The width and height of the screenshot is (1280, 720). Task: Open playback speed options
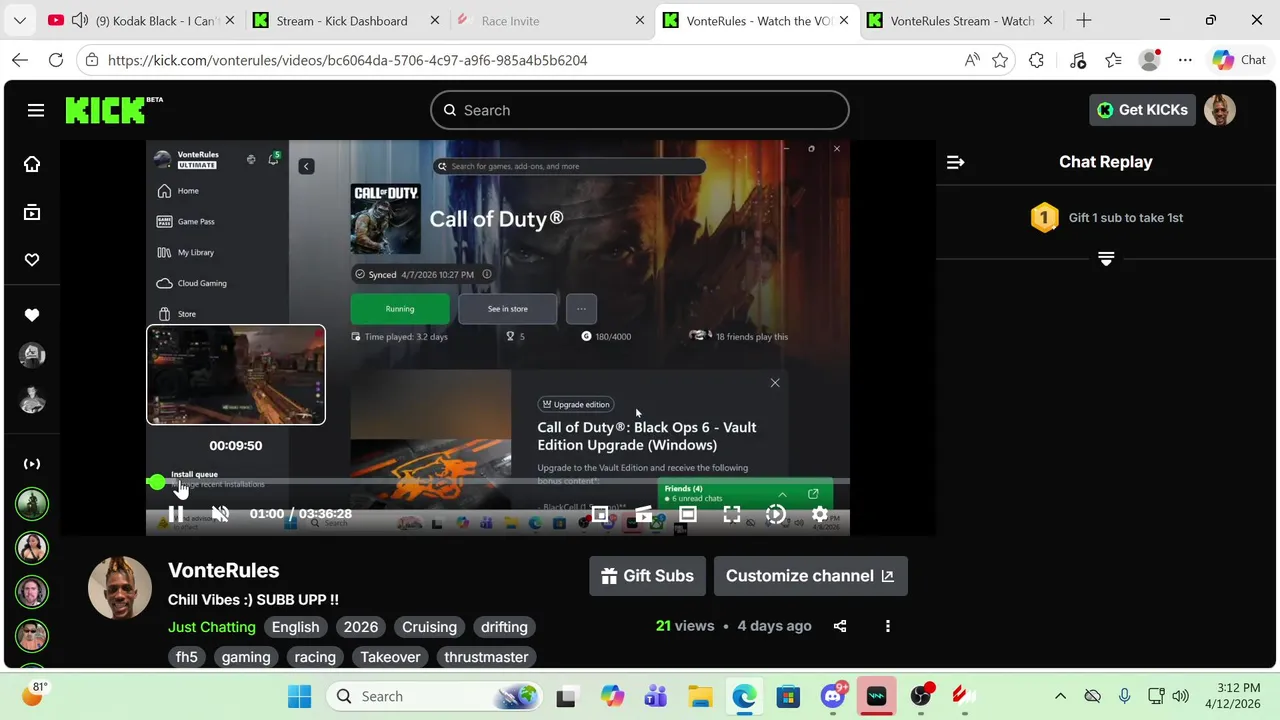776,514
